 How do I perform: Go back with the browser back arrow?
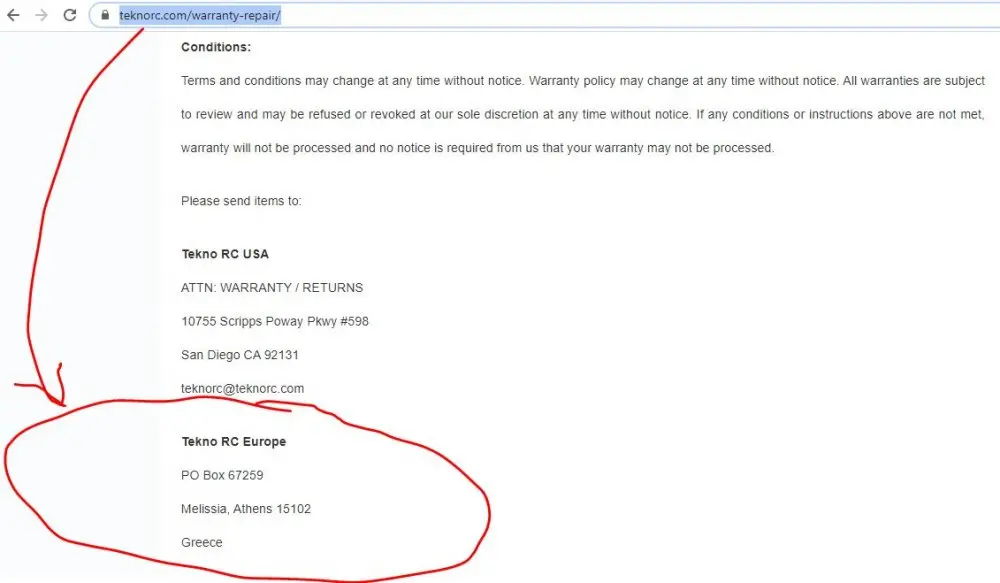click(13, 15)
